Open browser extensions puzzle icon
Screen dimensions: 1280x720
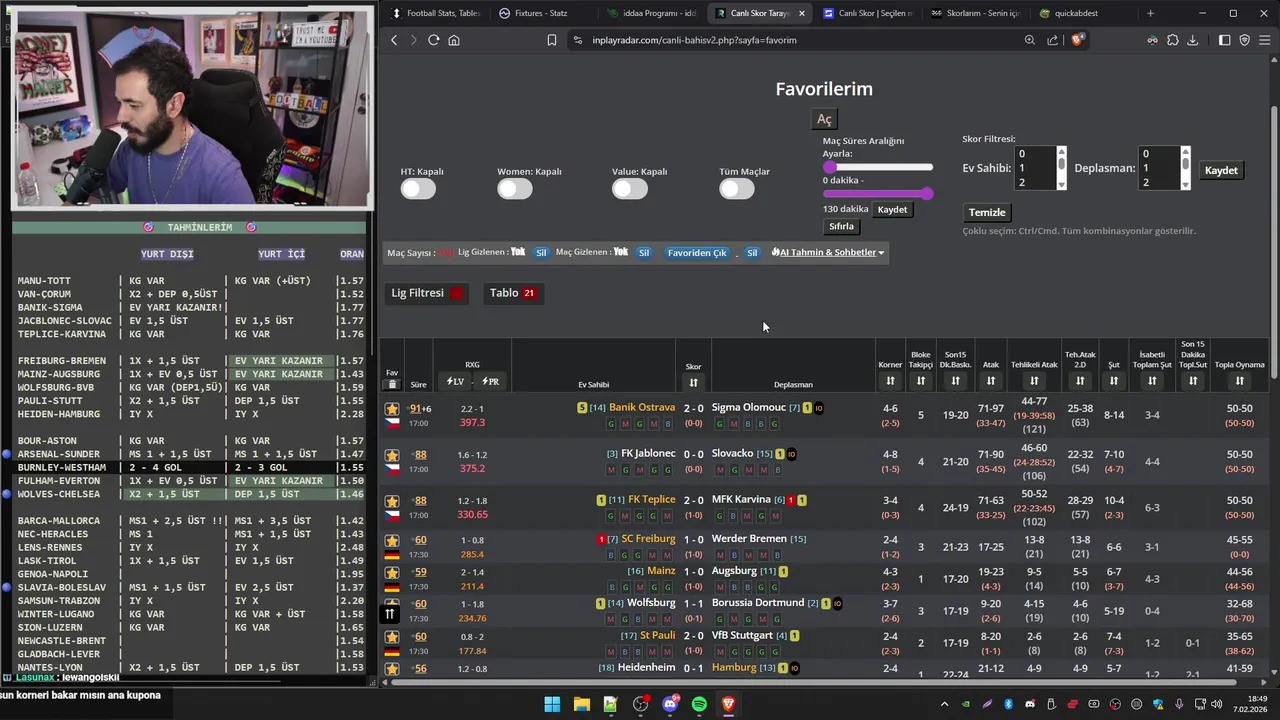click(1172, 40)
